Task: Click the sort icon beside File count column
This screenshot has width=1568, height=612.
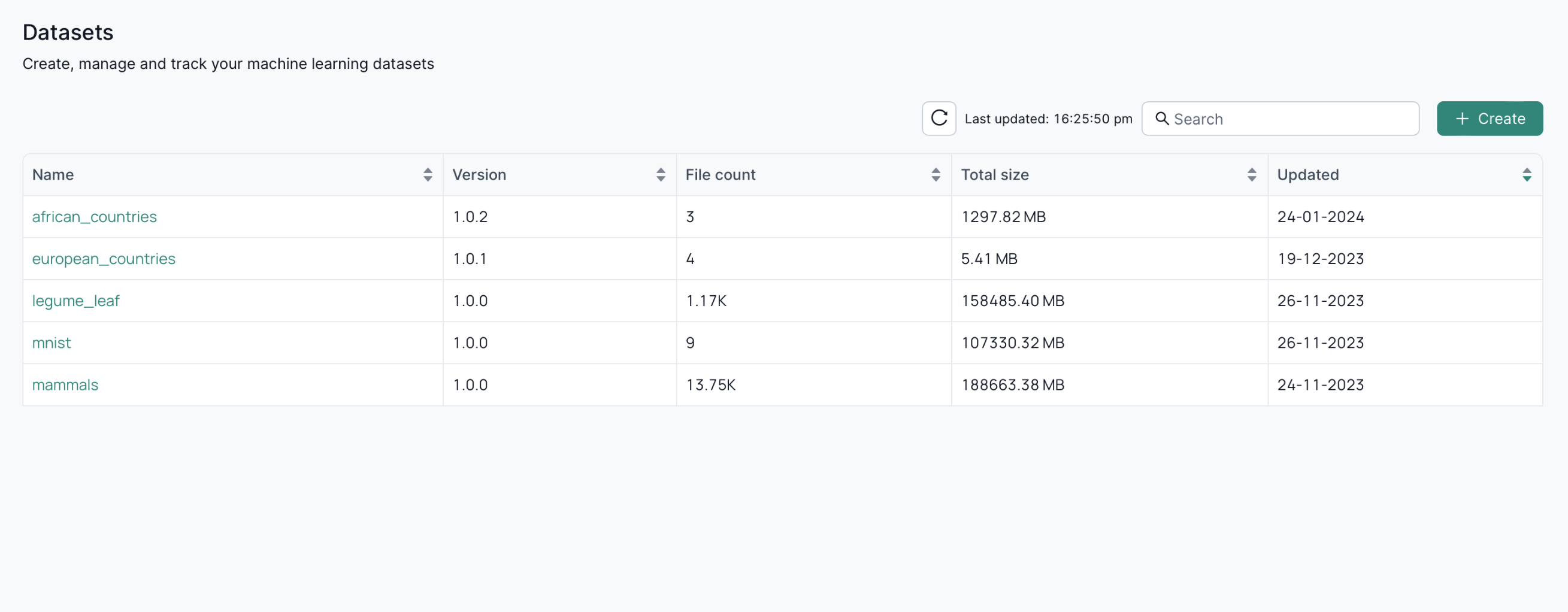Action: coord(936,175)
